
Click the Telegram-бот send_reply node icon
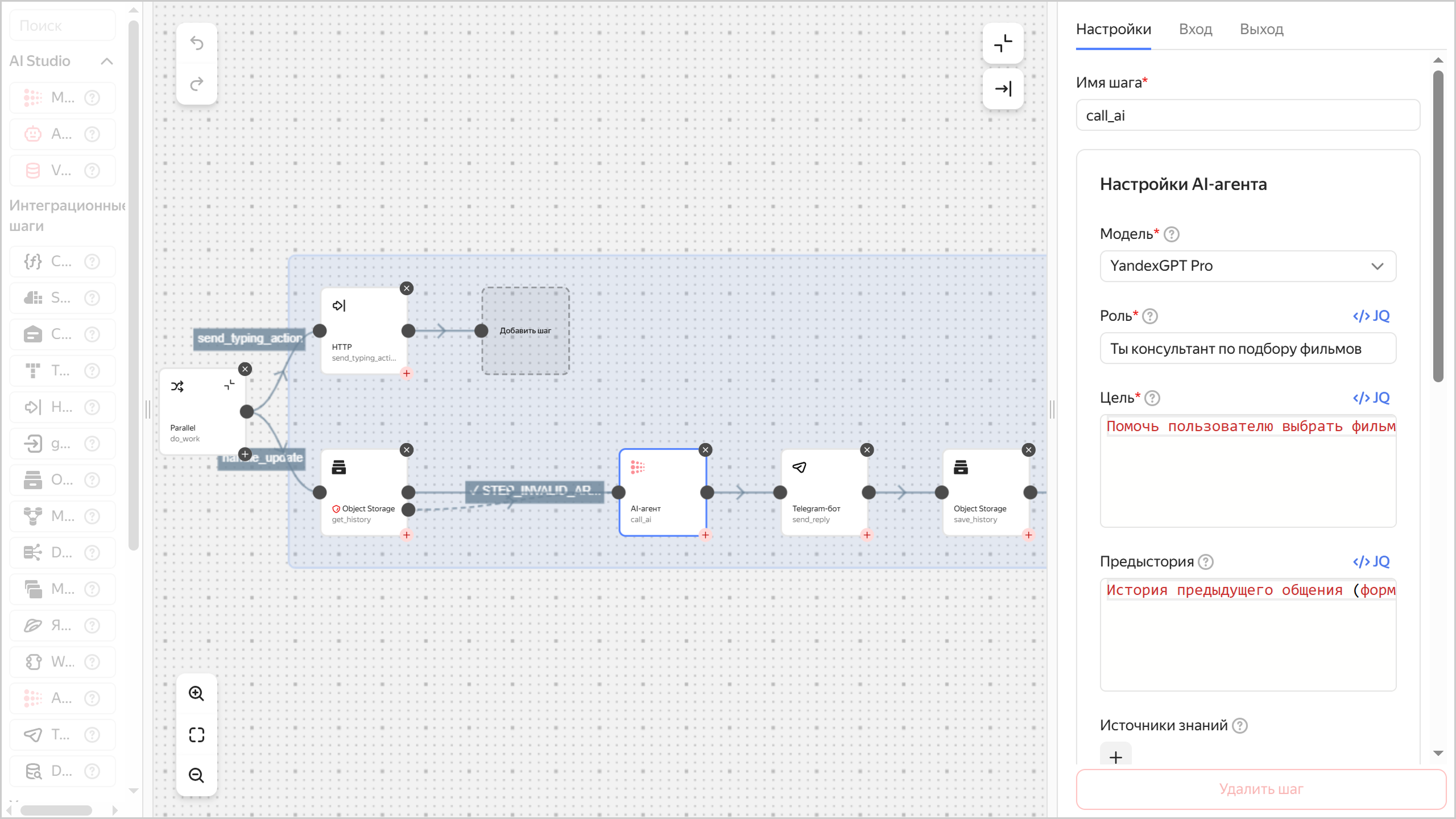tap(800, 467)
